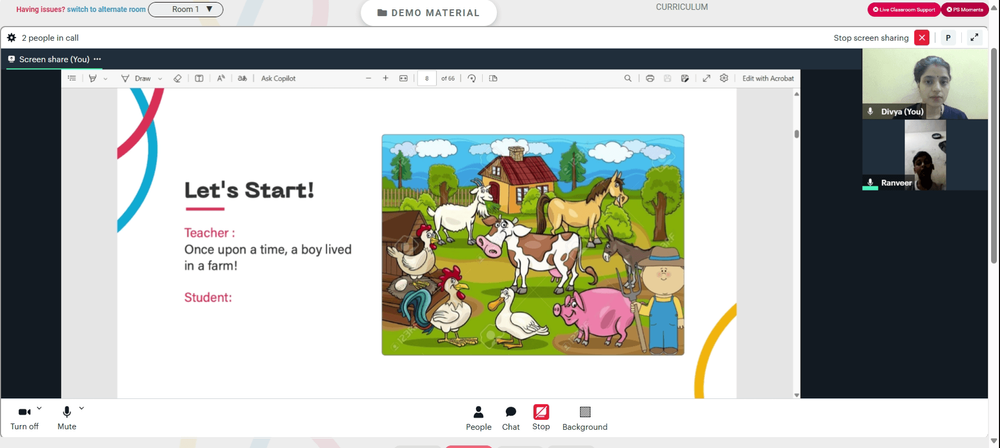Open the People panel
Viewport: 1000px width, 448px height.
click(478, 419)
